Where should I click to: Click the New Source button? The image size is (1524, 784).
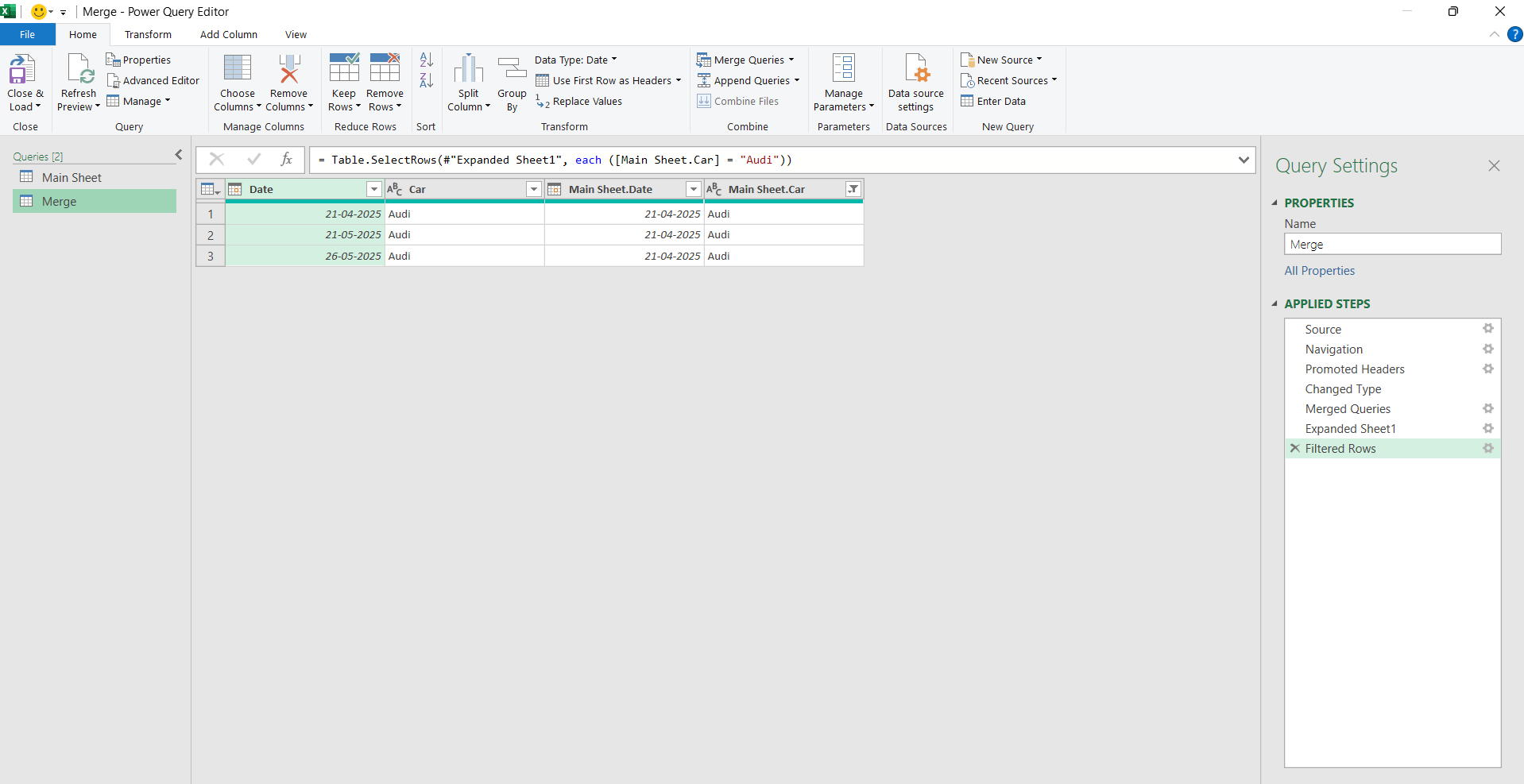(x=1001, y=60)
